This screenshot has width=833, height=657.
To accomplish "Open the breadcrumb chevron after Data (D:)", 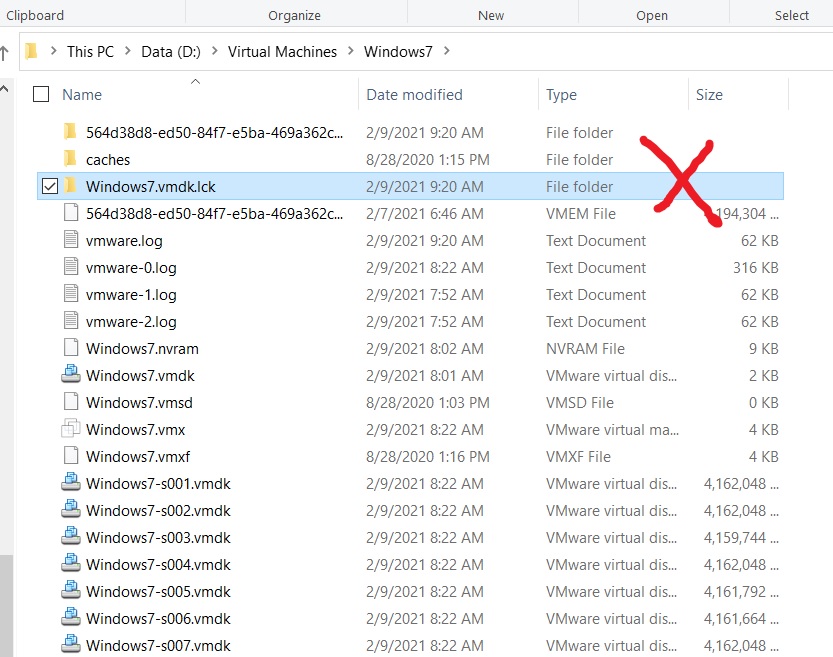I will click(216, 51).
